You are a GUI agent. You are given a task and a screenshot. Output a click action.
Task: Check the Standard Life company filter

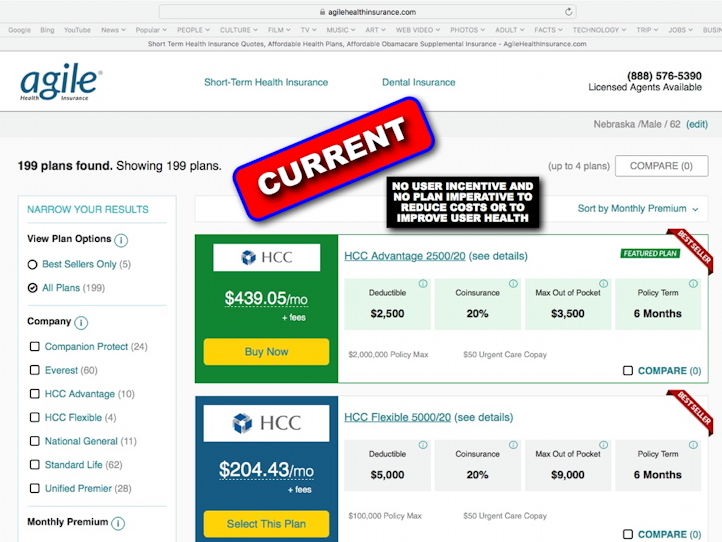[35, 465]
